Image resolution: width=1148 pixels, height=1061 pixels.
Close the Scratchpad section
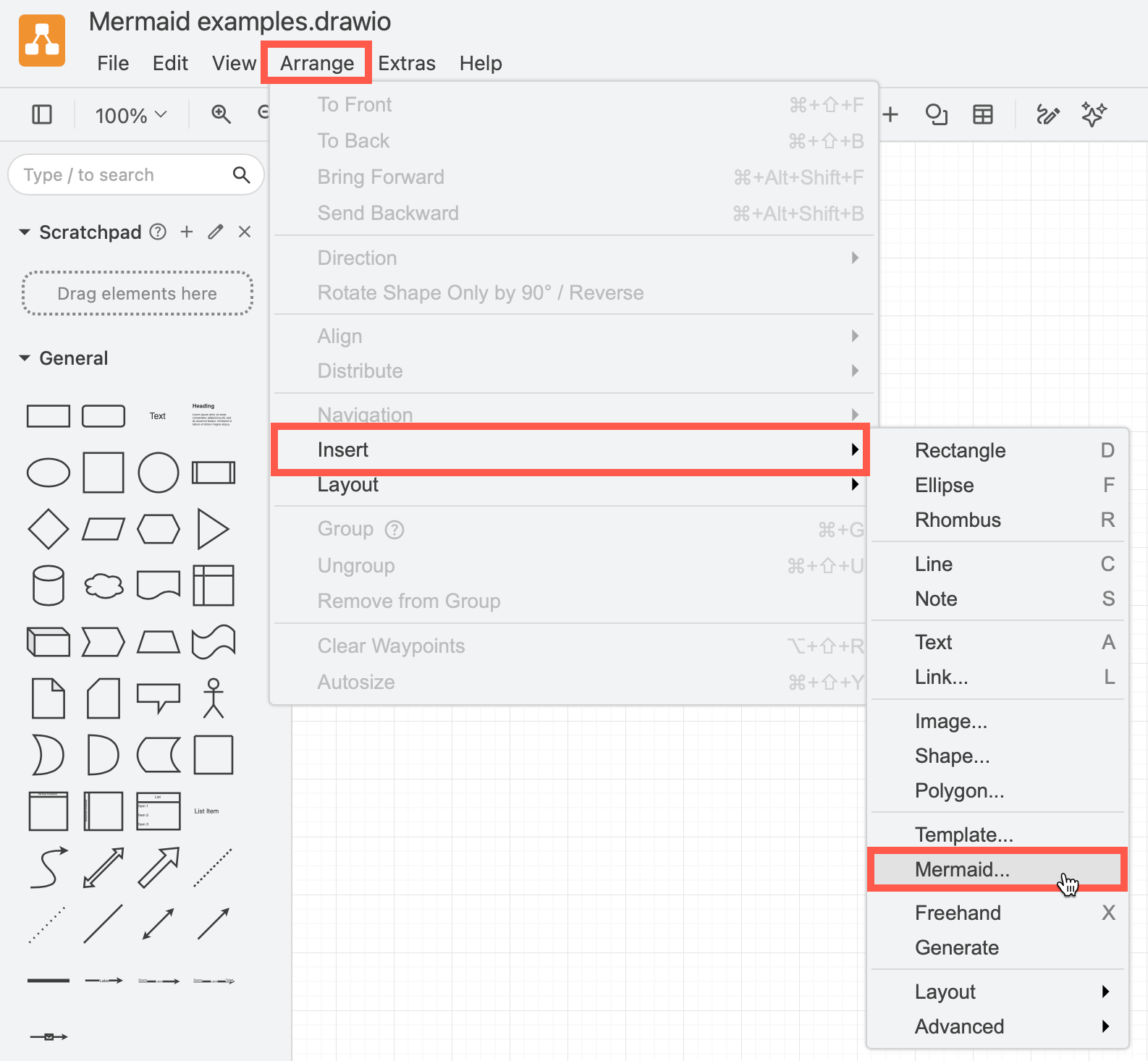click(245, 232)
